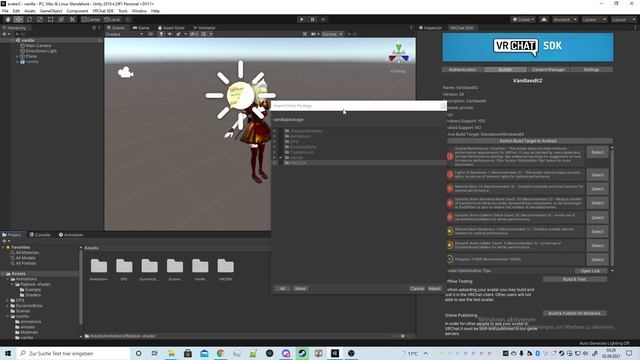Viewport: 640px width, 360px height.
Task: Switch to the Animator tab
Action: pyautogui.click(x=204, y=28)
